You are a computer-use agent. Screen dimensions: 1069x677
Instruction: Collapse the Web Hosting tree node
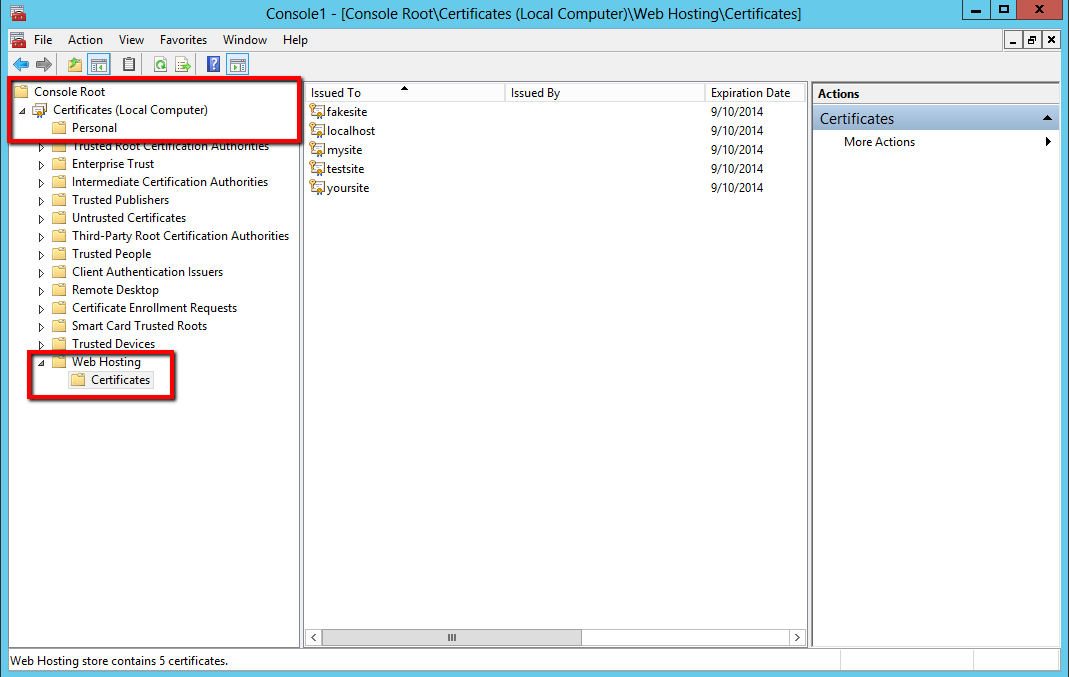tap(41, 363)
